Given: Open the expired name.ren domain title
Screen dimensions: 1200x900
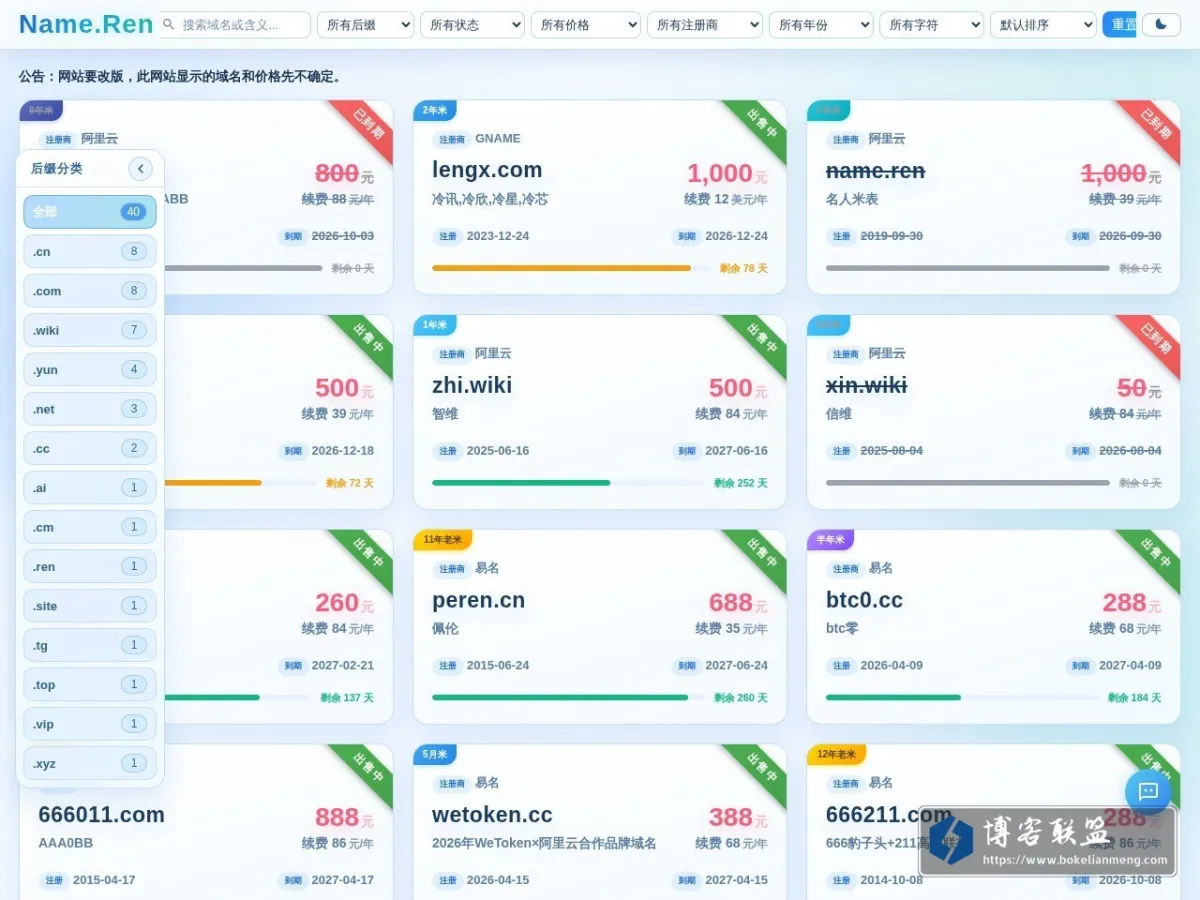Looking at the screenshot, I should pos(875,171).
